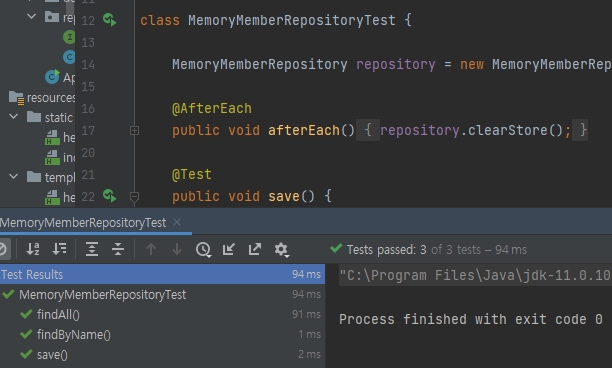Open the interface file with green I icon
The image size is (612, 368).
click(x=69, y=37)
